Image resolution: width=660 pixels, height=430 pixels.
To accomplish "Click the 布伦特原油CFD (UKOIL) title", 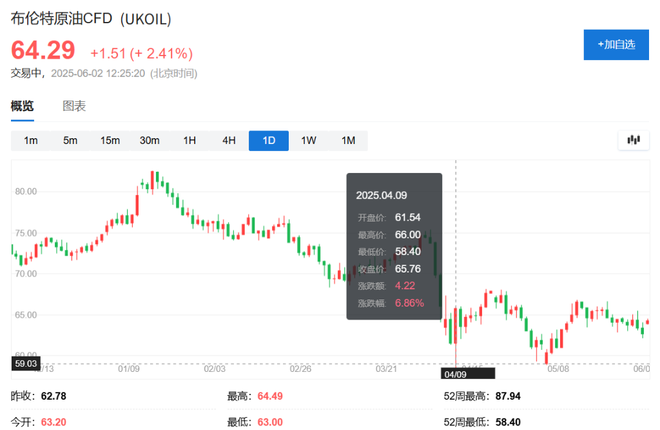I will click(91, 19).
